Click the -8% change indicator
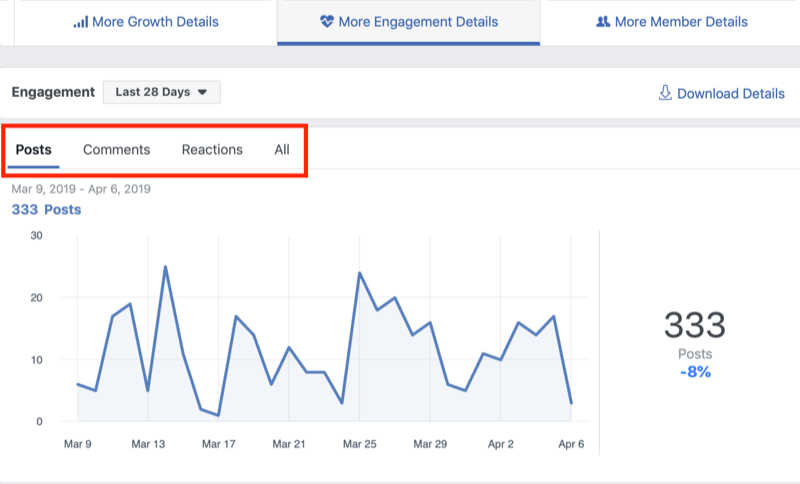 point(695,373)
